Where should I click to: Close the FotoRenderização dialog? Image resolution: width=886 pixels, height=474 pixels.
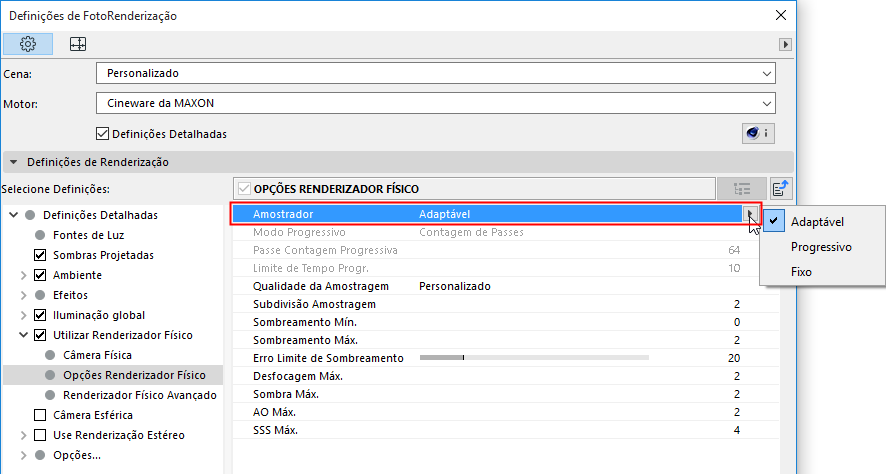(781, 15)
